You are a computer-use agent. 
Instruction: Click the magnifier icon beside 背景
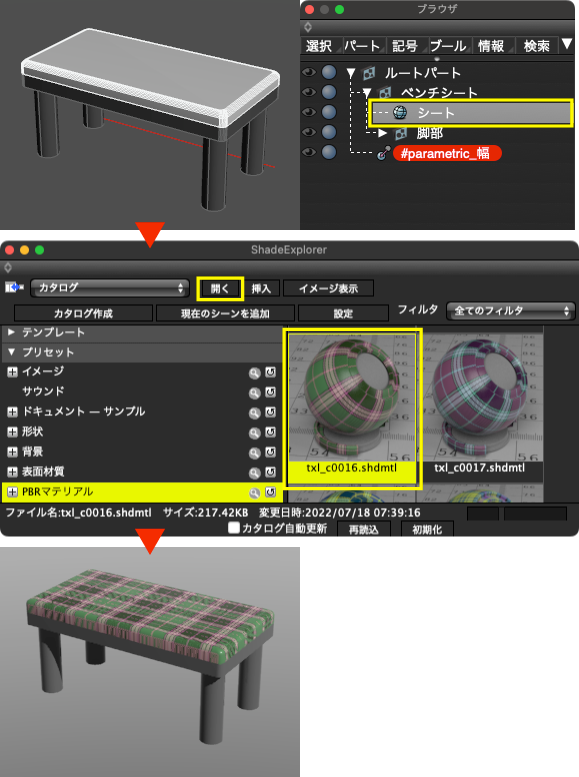tap(254, 452)
